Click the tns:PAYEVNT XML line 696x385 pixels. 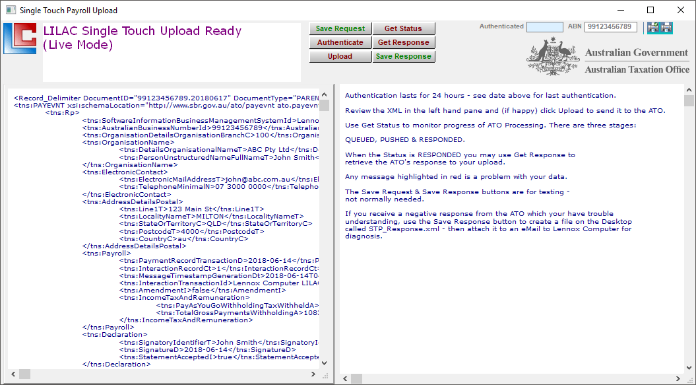[166, 106]
